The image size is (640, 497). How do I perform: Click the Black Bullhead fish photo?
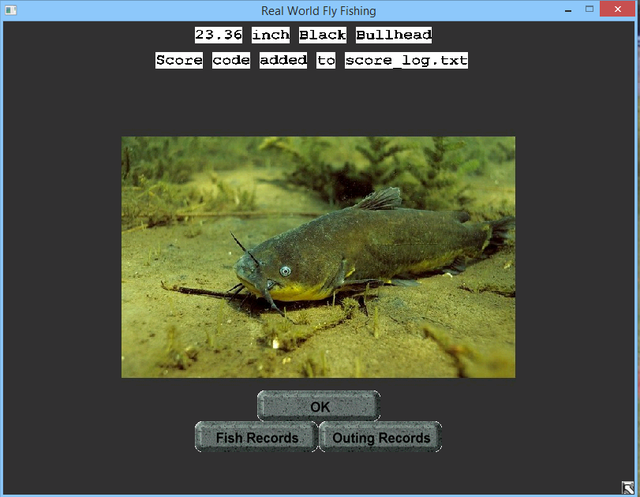[x=318, y=257]
